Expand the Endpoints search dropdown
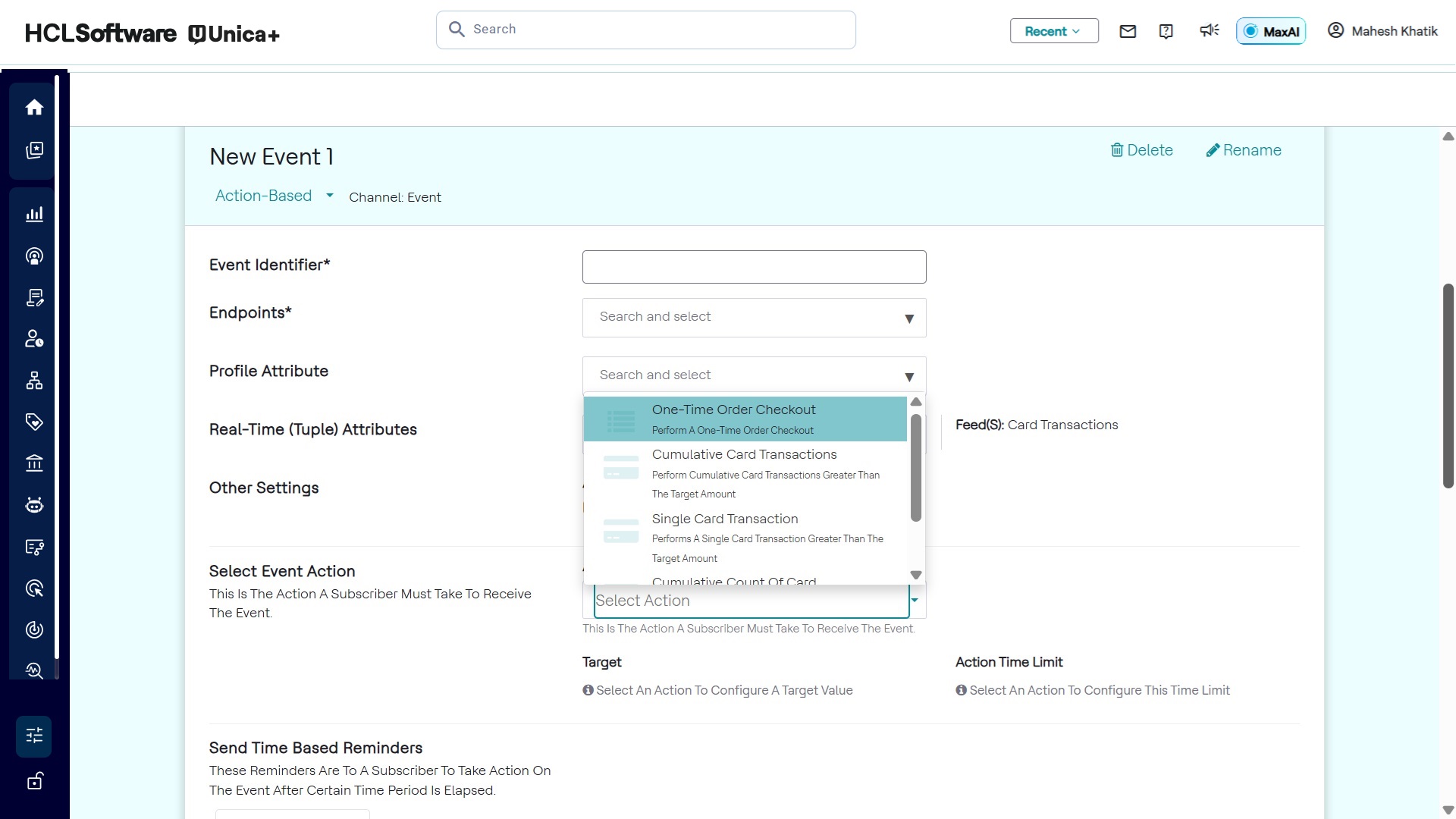This screenshot has height=819, width=1456. (754, 317)
